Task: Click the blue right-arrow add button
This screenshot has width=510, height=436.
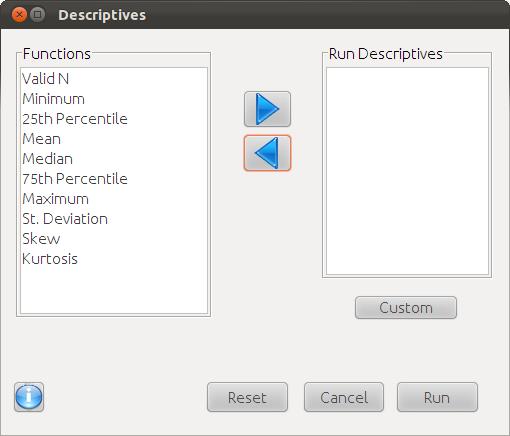Action: [267, 109]
